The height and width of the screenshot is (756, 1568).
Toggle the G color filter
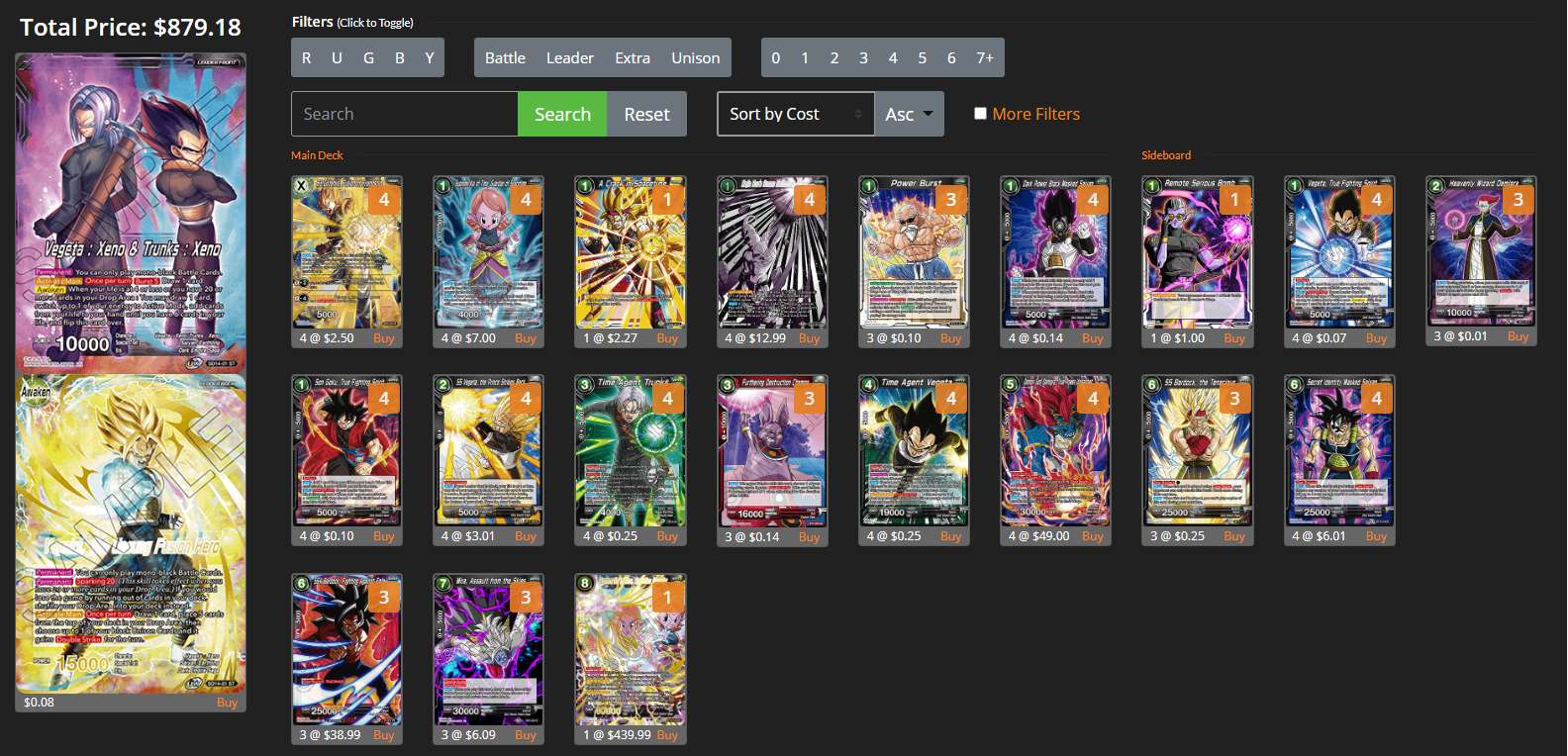click(x=368, y=58)
